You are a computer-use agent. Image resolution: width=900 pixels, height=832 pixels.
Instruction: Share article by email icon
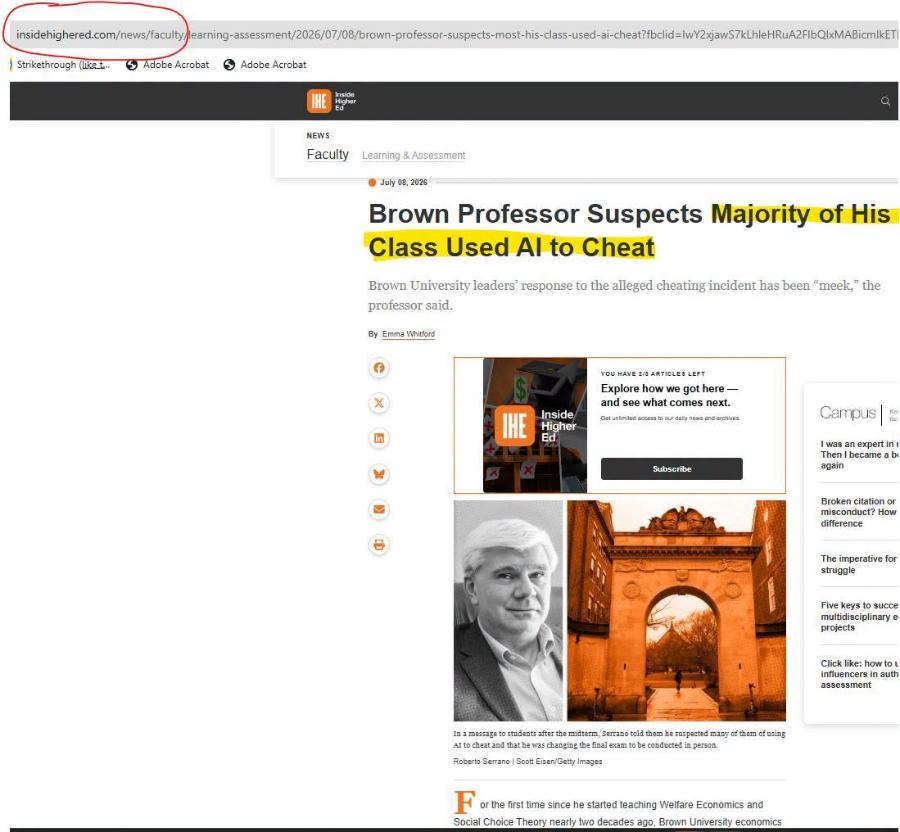379,510
